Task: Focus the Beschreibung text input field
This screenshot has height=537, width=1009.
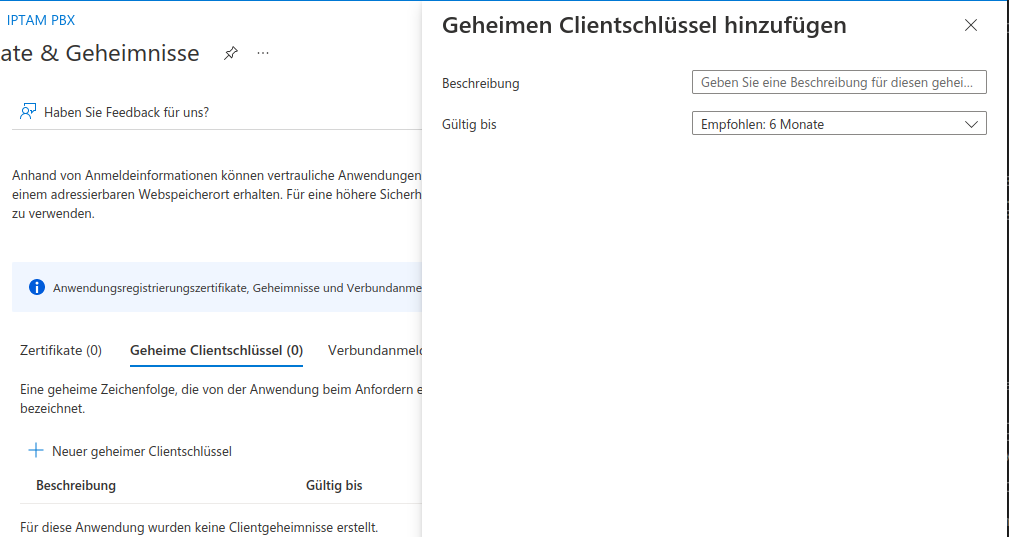Action: (838, 83)
